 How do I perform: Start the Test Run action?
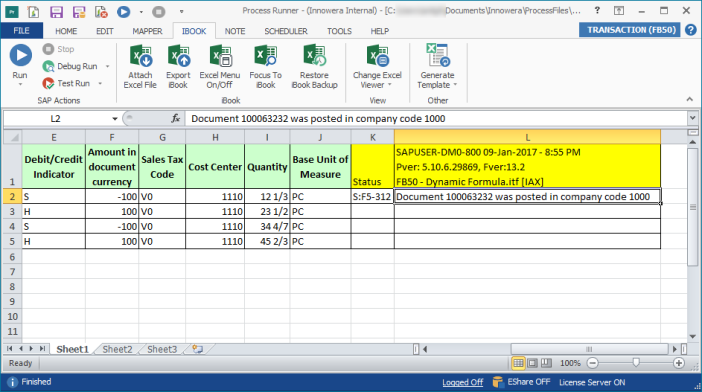tap(73, 83)
